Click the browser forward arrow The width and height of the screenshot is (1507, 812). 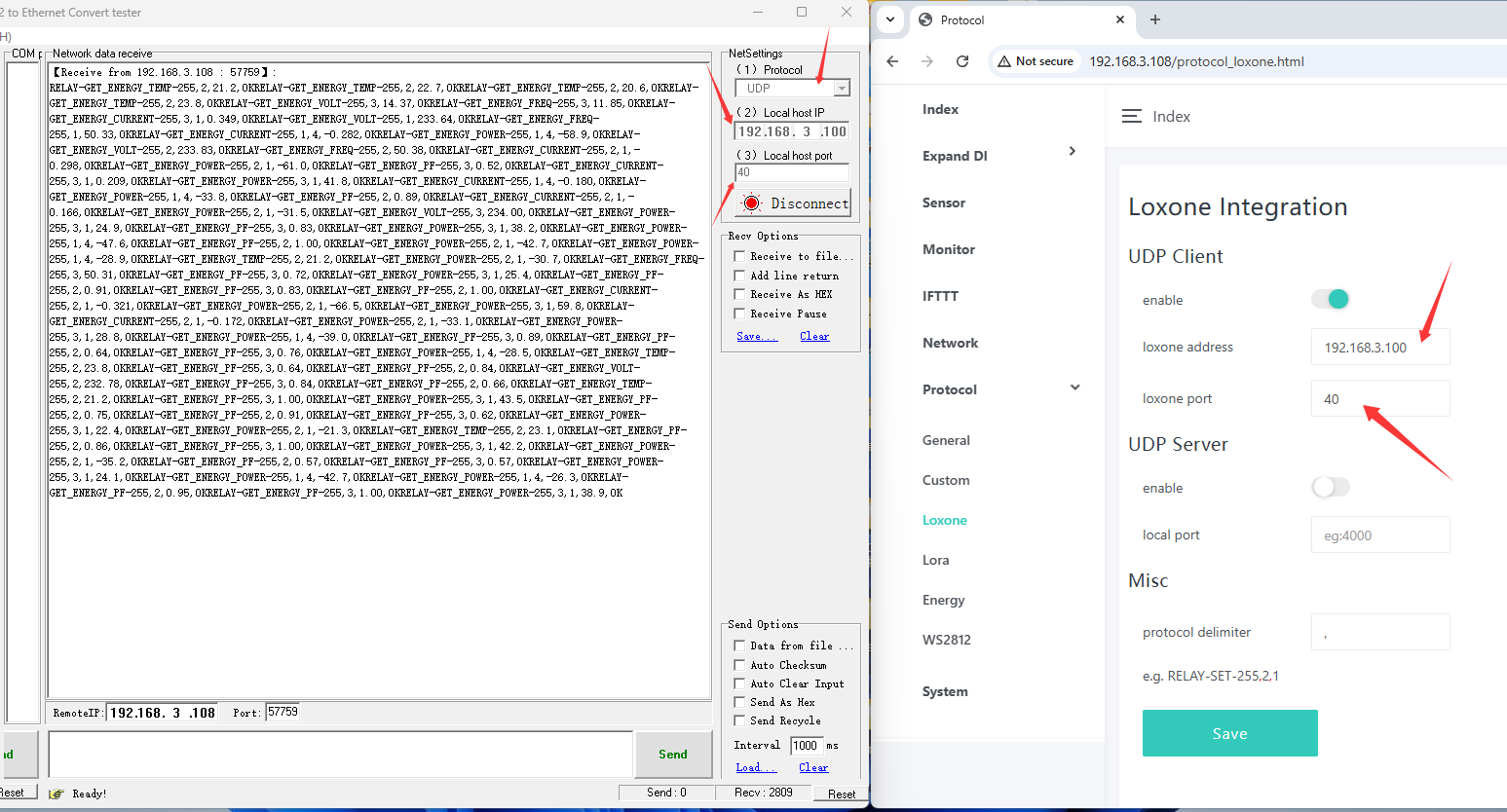[927, 61]
